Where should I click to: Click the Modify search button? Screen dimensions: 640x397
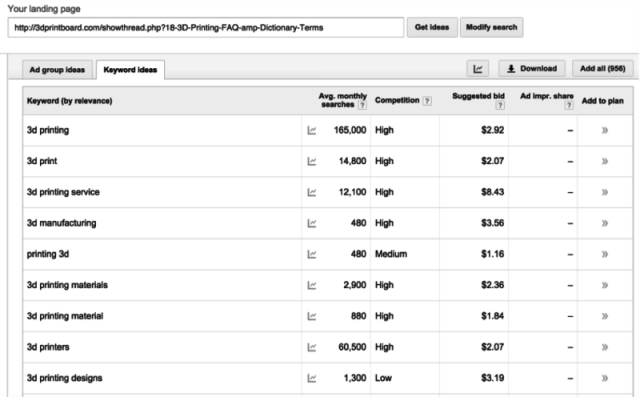[x=491, y=27]
